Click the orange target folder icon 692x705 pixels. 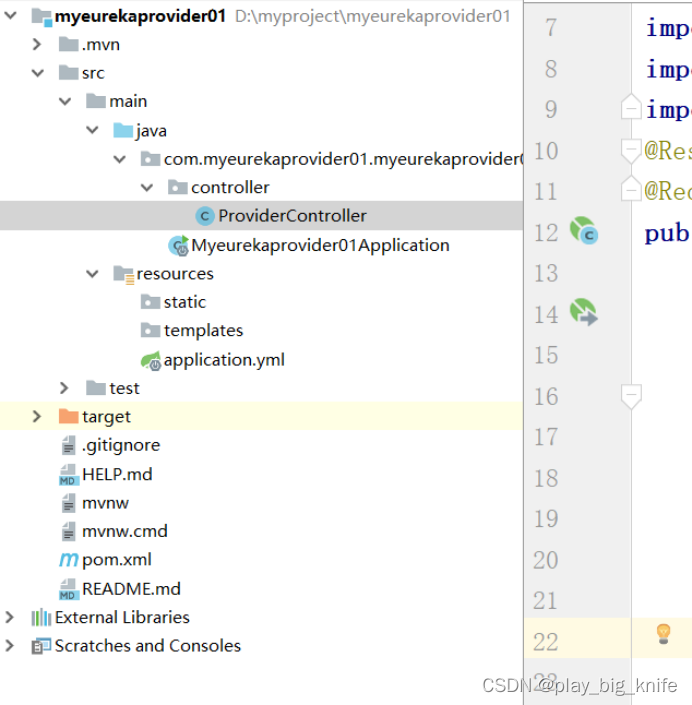tap(68, 416)
